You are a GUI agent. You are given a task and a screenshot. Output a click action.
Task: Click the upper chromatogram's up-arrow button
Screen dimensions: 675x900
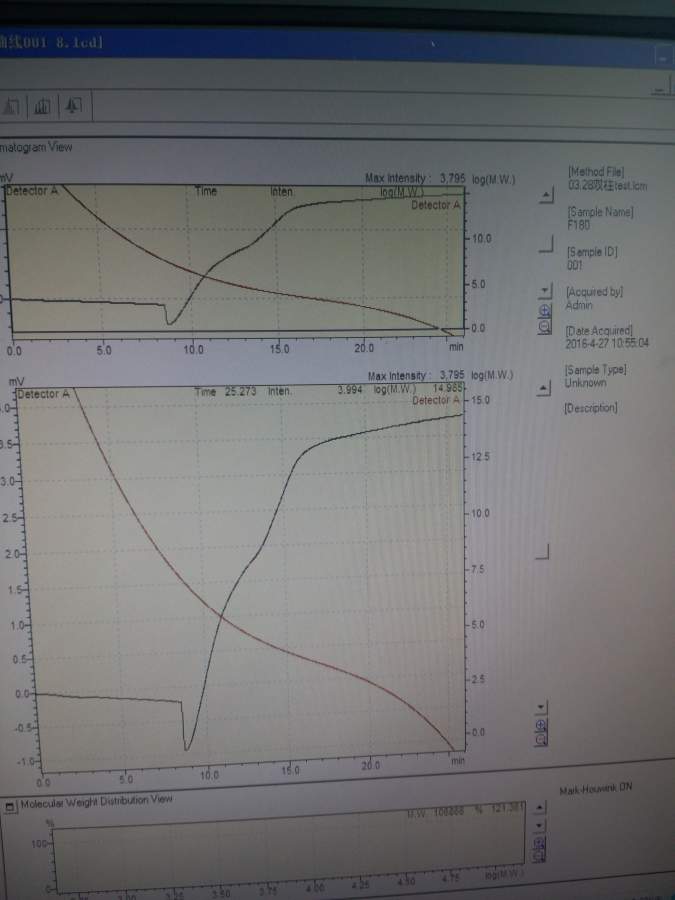pyautogui.click(x=546, y=195)
